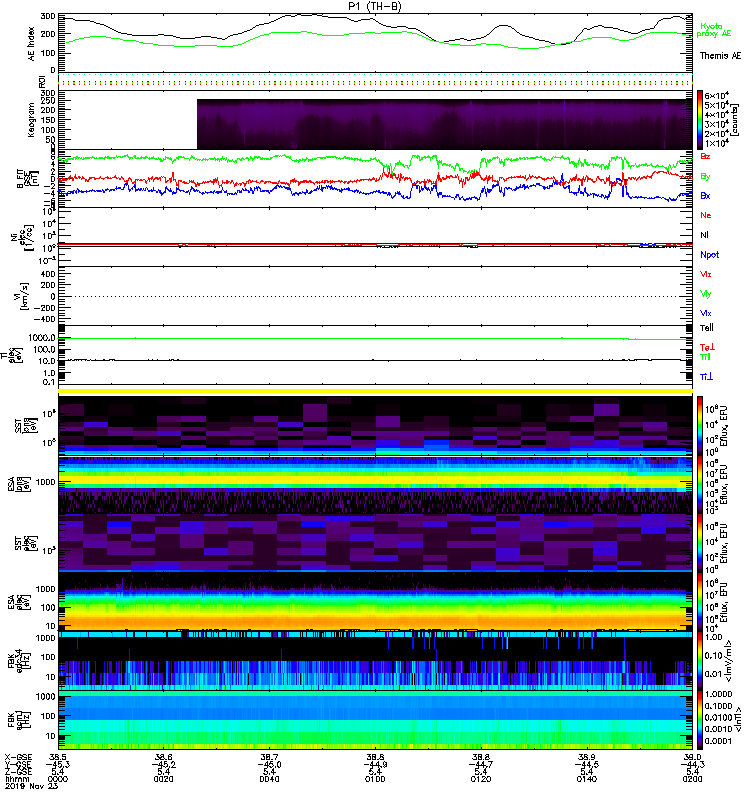750x800 pixels.
Task: Click the dotted zero line in the Vi panel
Action: [x=376, y=296]
